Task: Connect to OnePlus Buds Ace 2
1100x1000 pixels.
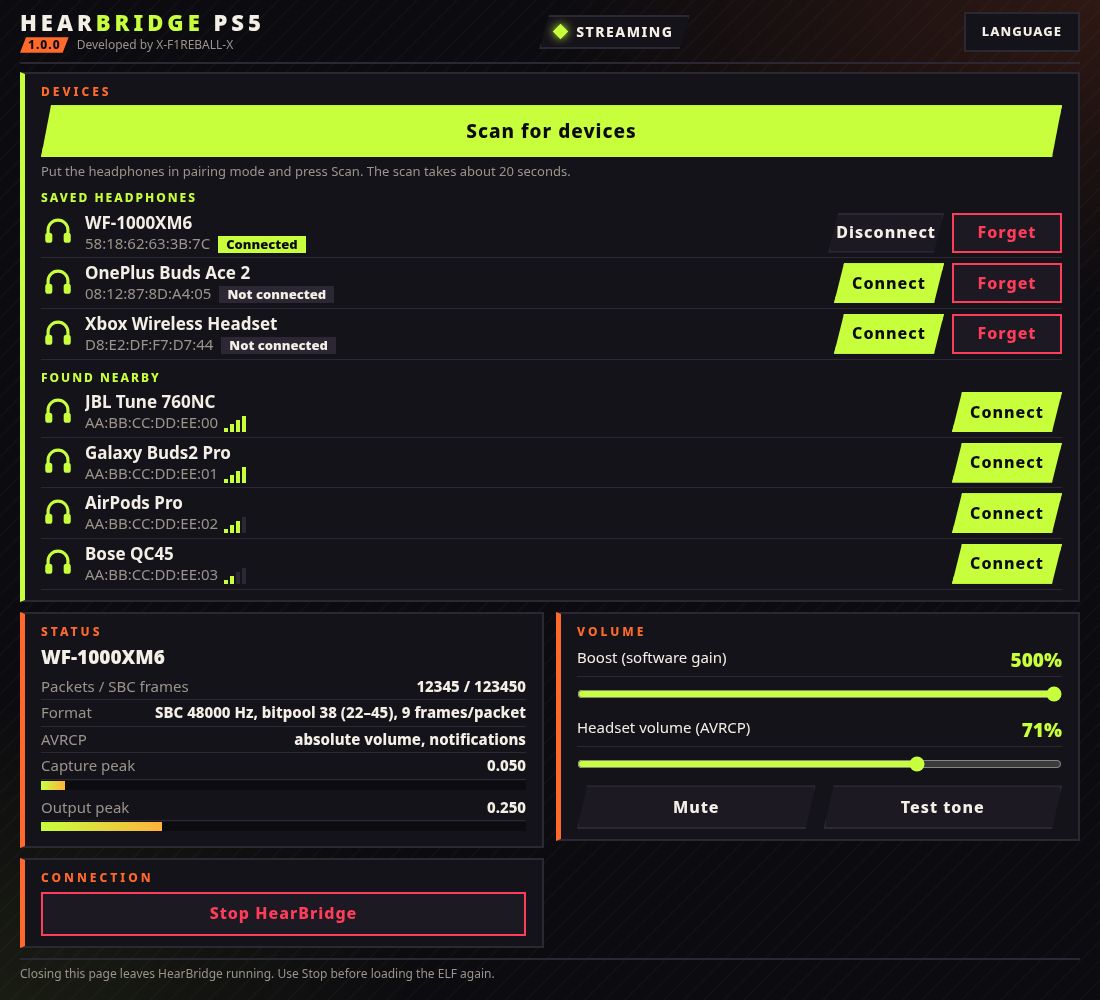Action: pyautogui.click(x=889, y=283)
